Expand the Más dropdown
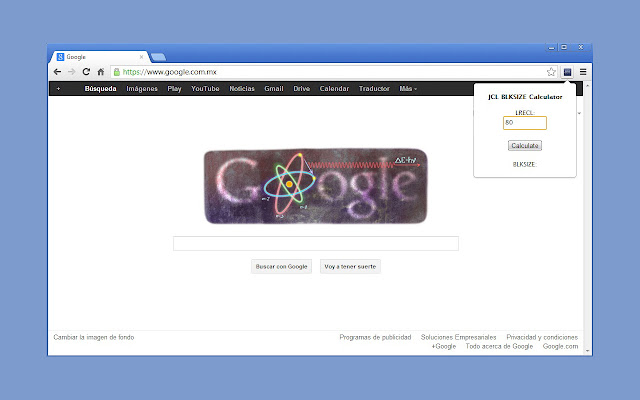 pos(408,89)
